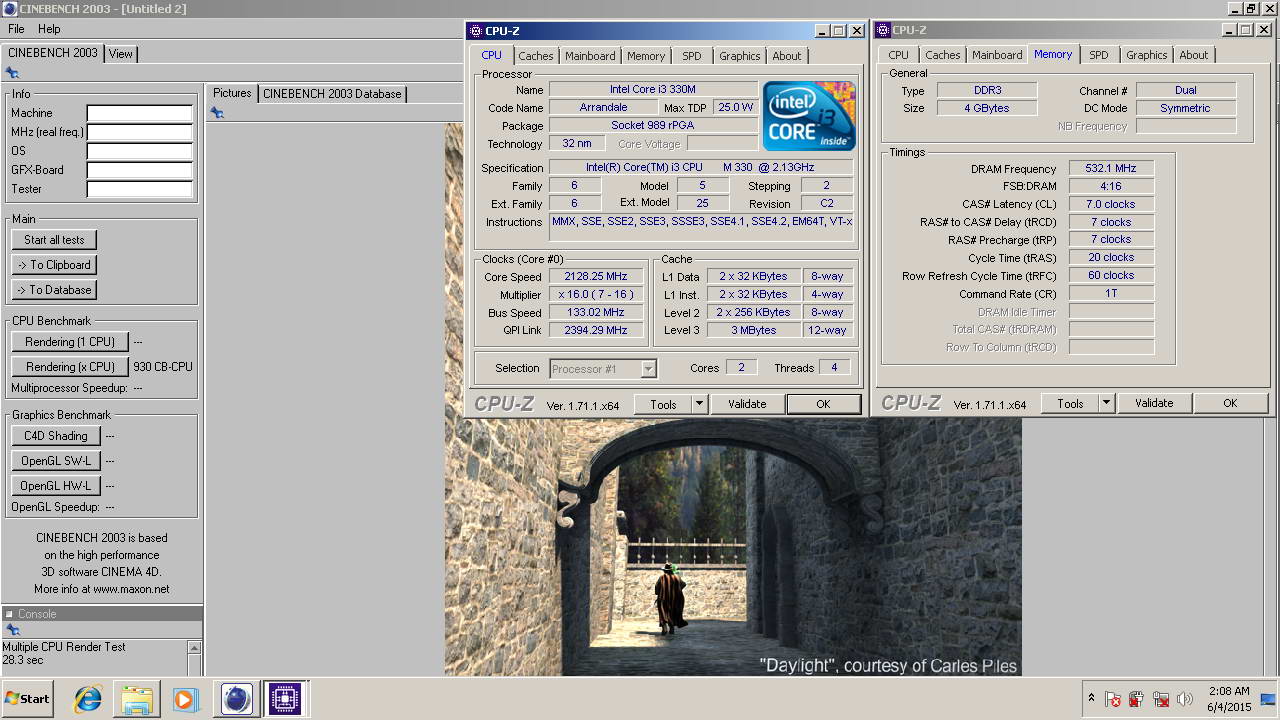
Task: Open SPD tab in right CPU-Z window
Action: pyautogui.click(x=1099, y=55)
